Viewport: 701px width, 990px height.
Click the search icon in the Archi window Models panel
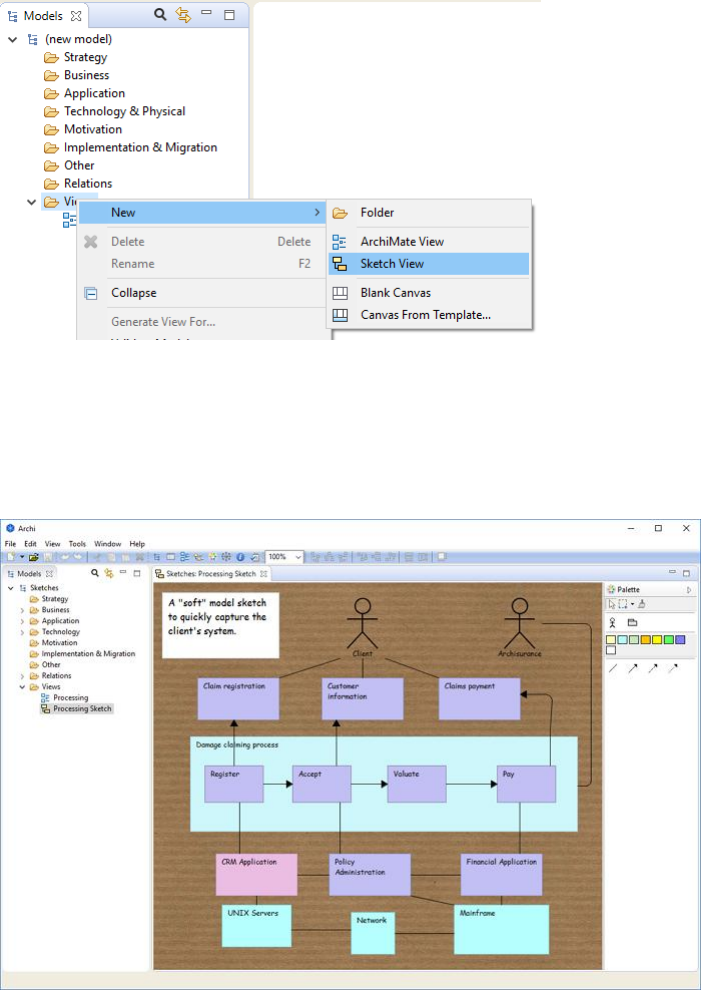click(x=95, y=573)
